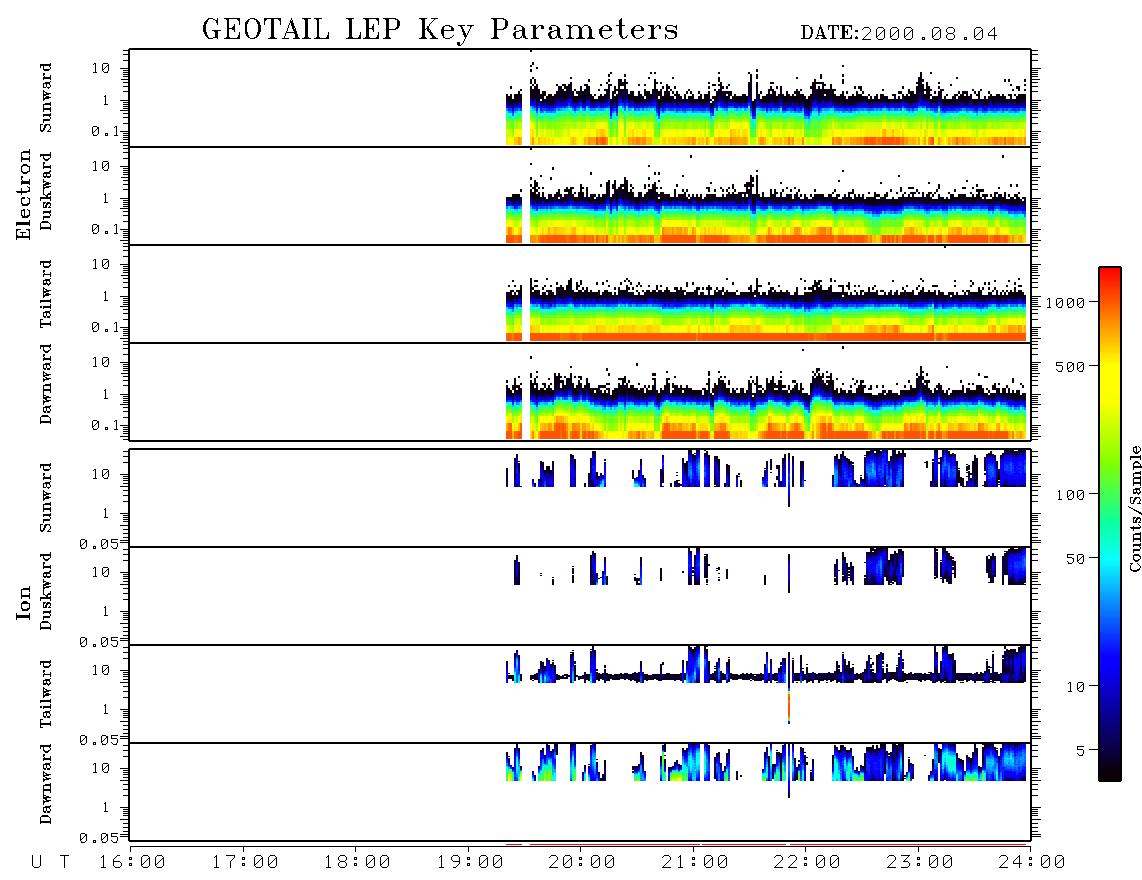Click the 1000 colorbar tick label
This screenshot has width=1142, height=880.
tap(1065, 302)
